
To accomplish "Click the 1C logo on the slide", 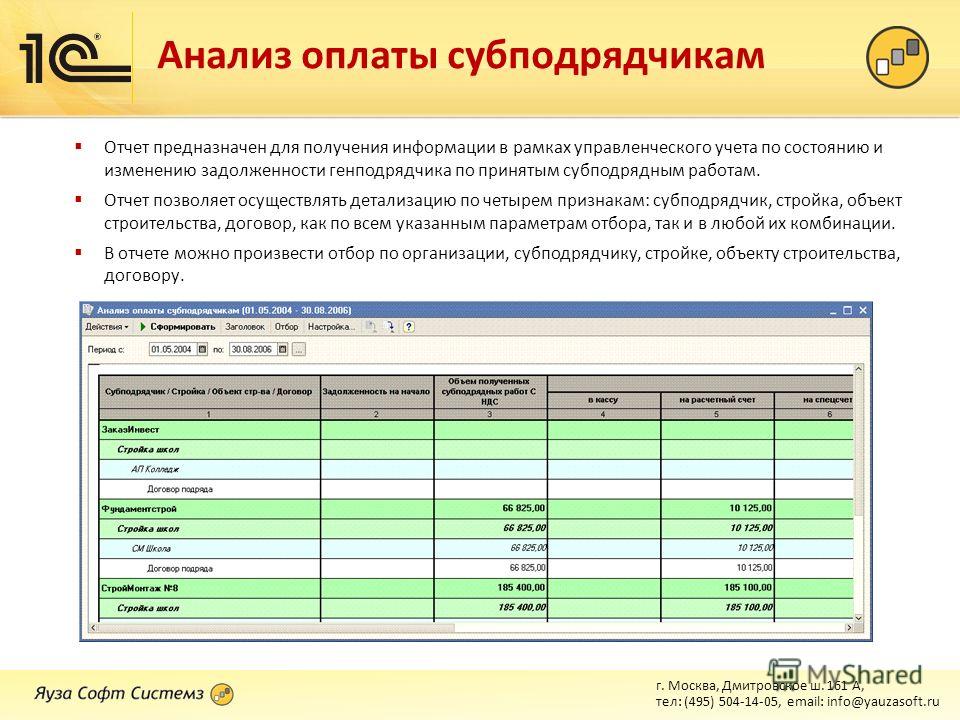I will [x=75, y=58].
